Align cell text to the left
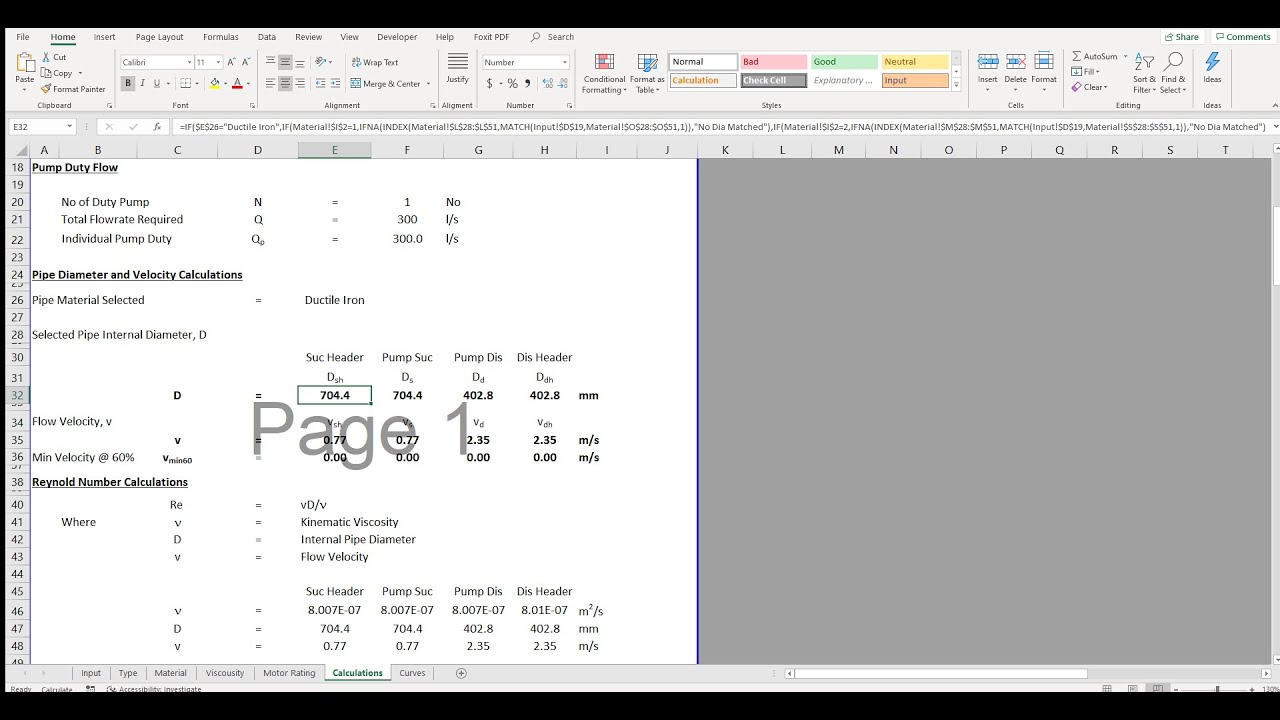 tap(270, 84)
